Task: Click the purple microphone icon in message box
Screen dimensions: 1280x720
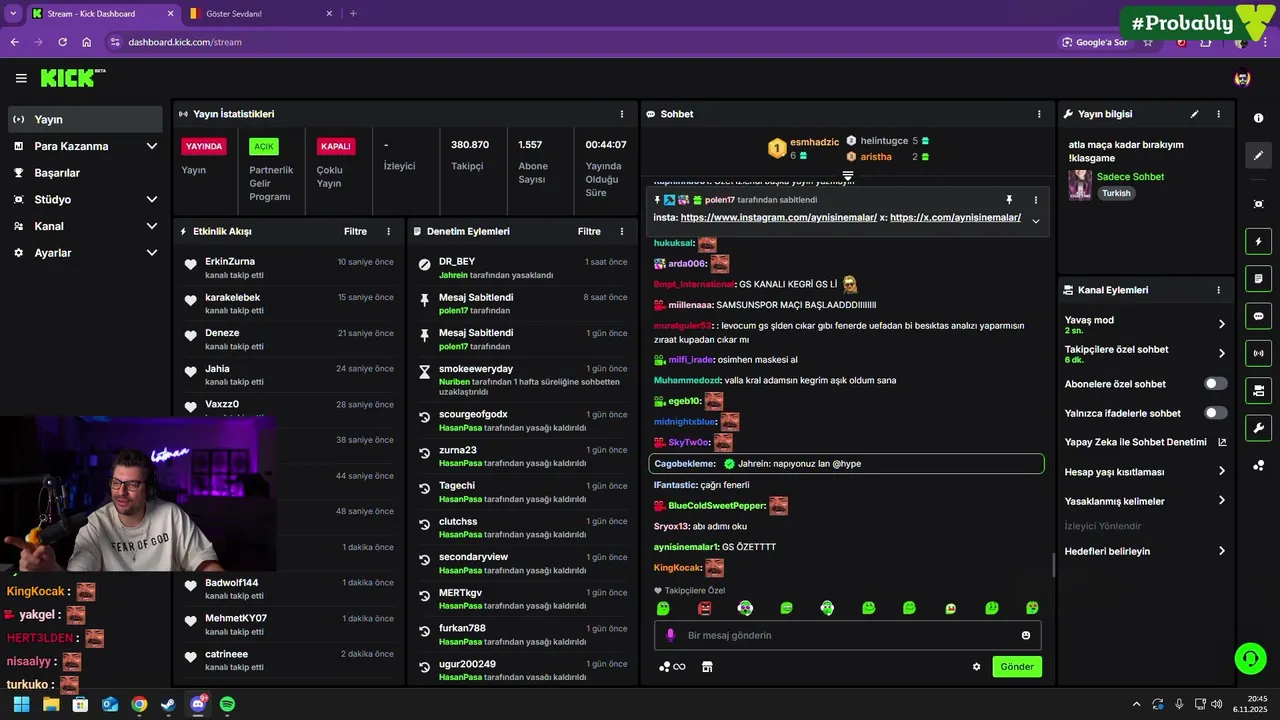Action: (670, 635)
